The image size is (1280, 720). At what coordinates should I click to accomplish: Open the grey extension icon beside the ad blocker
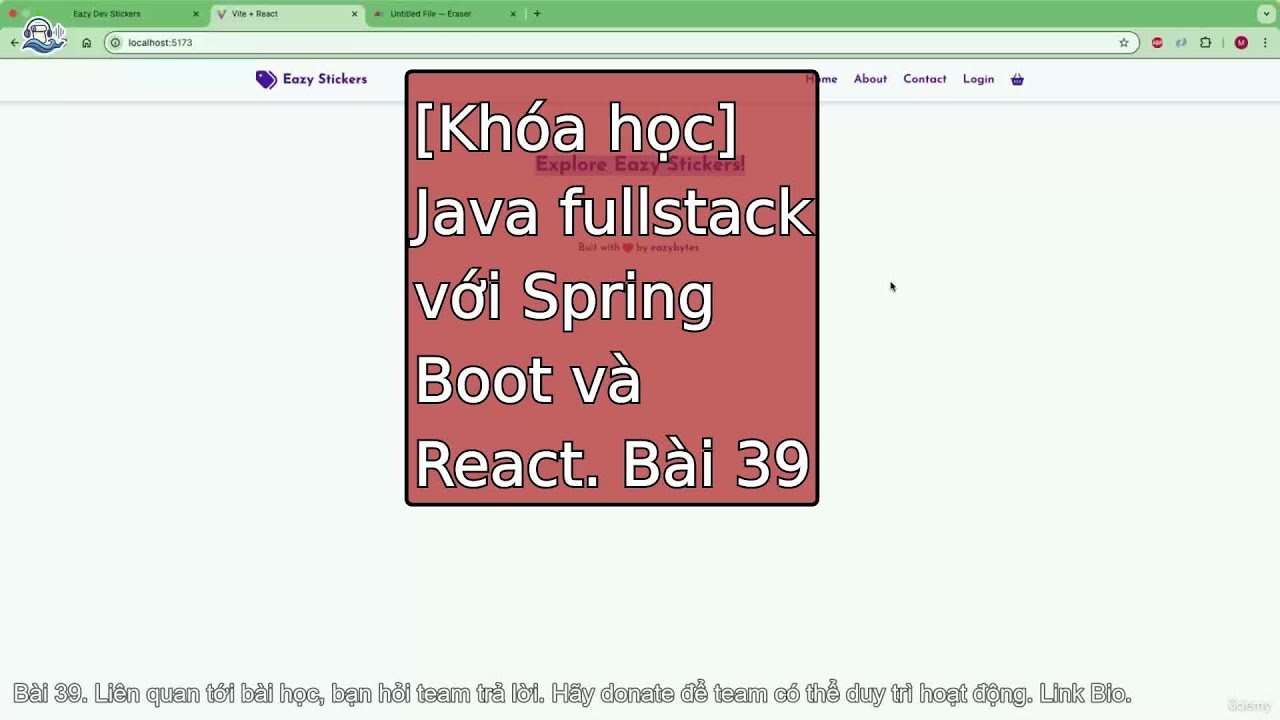(1181, 43)
